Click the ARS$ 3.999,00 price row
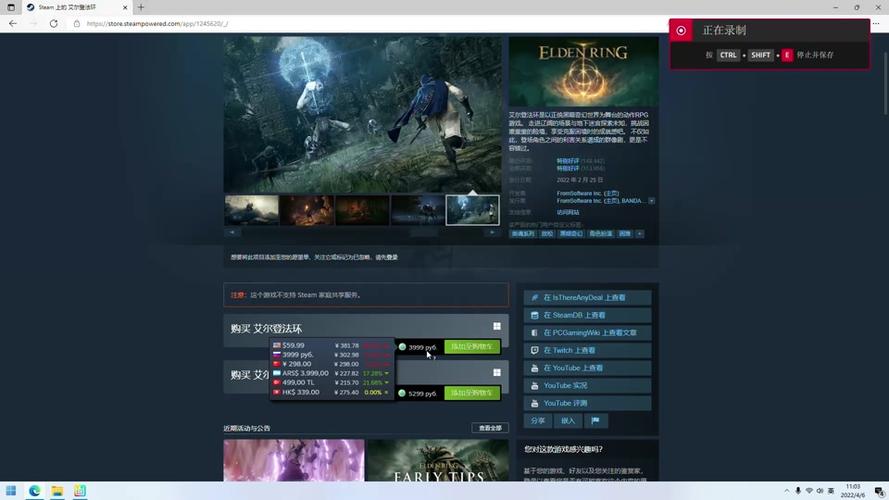889x500 pixels. (x=332, y=374)
